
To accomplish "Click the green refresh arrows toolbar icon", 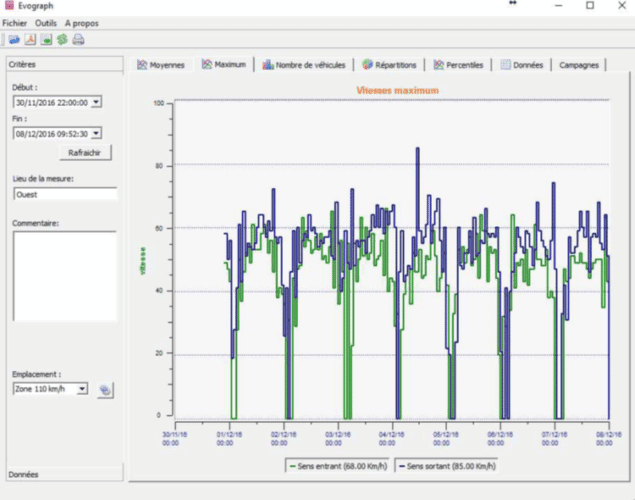I will pos(62,40).
